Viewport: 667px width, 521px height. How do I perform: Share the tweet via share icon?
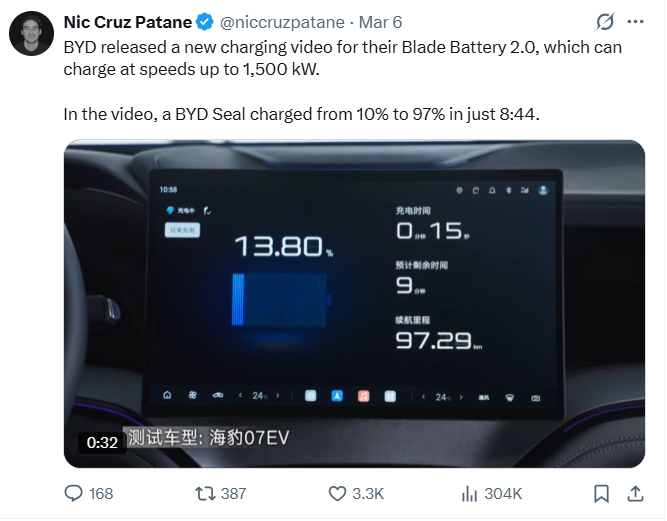[635, 493]
